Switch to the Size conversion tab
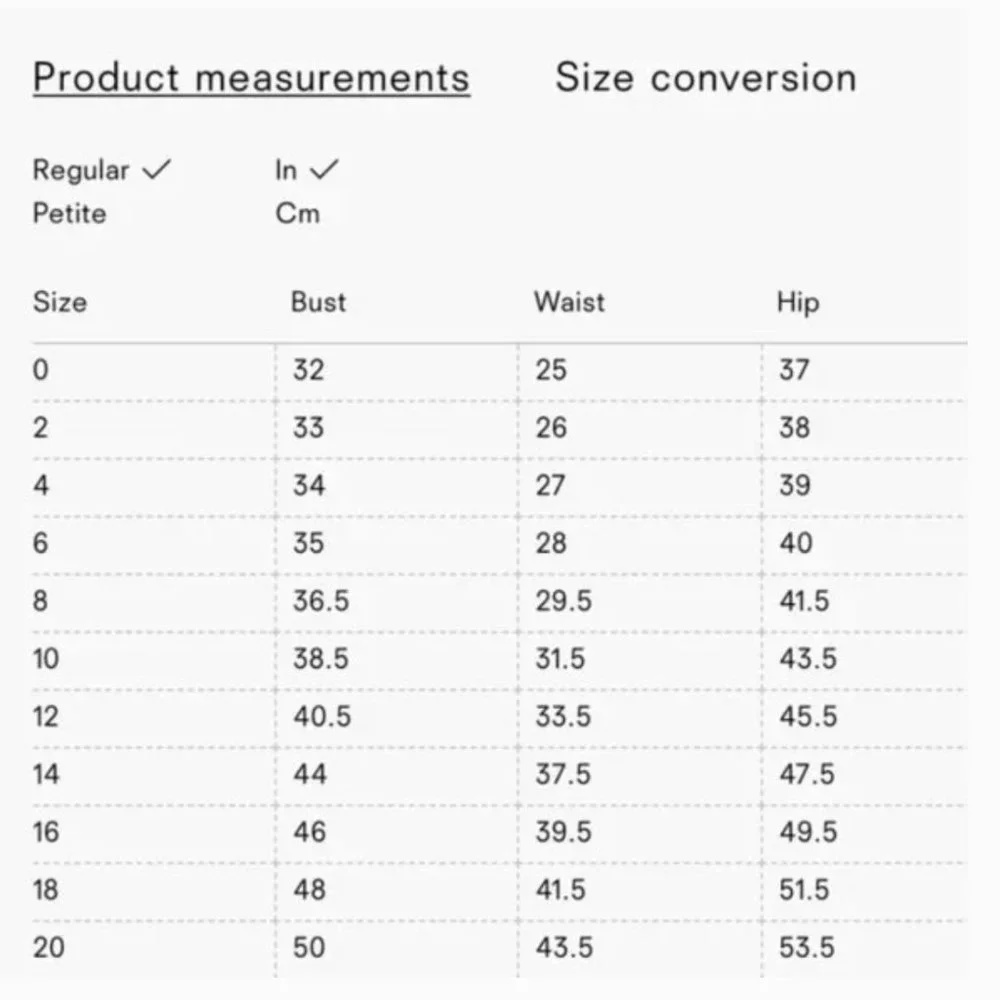1000x1000 pixels. coord(705,78)
